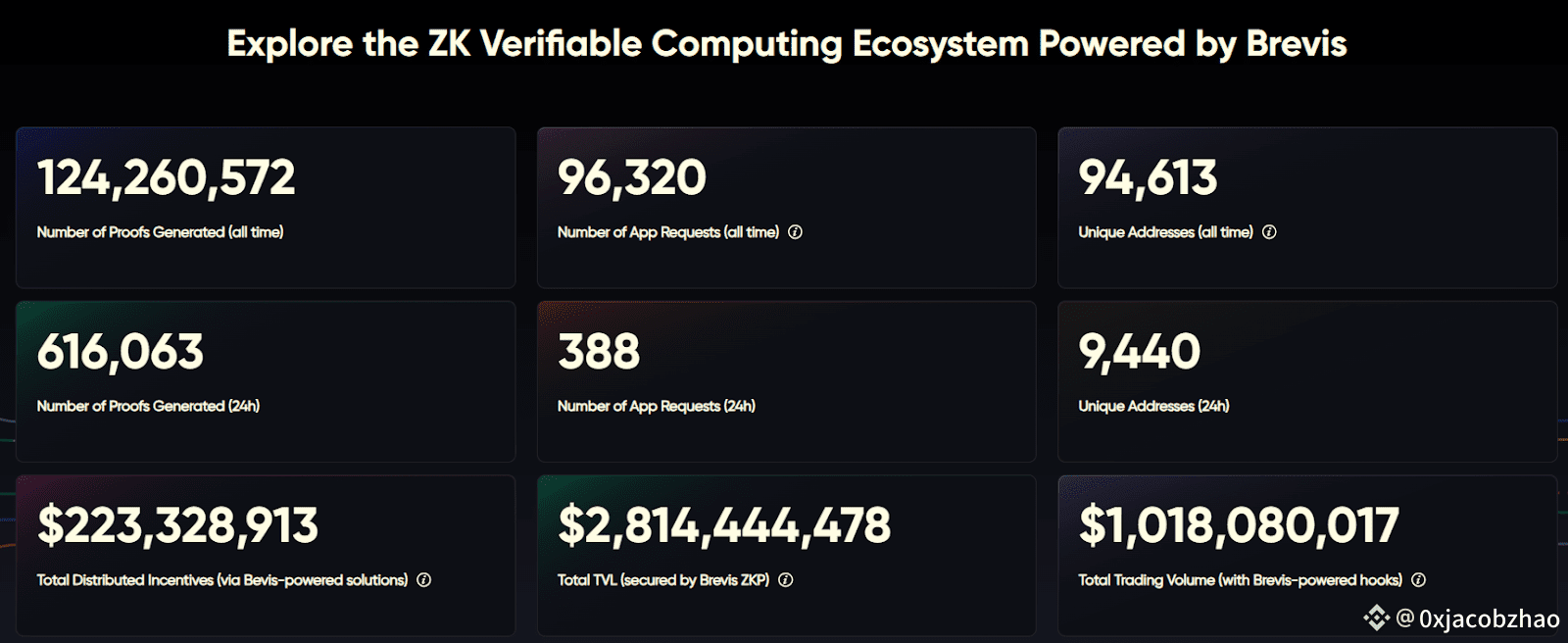Open info icon beside Total TVL label
The height and width of the screenshot is (643, 1568).
coord(785,580)
